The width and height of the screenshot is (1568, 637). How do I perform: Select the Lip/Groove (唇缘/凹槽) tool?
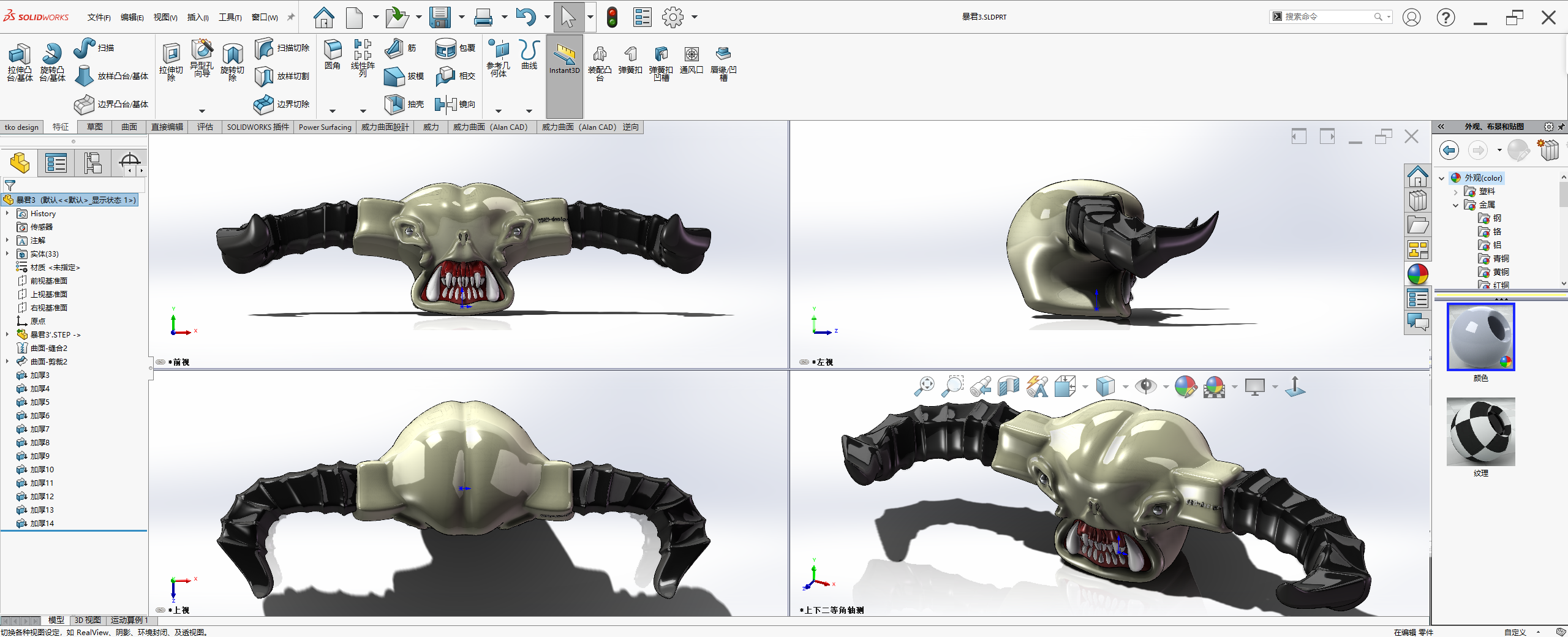pyautogui.click(x=723, y=64)
